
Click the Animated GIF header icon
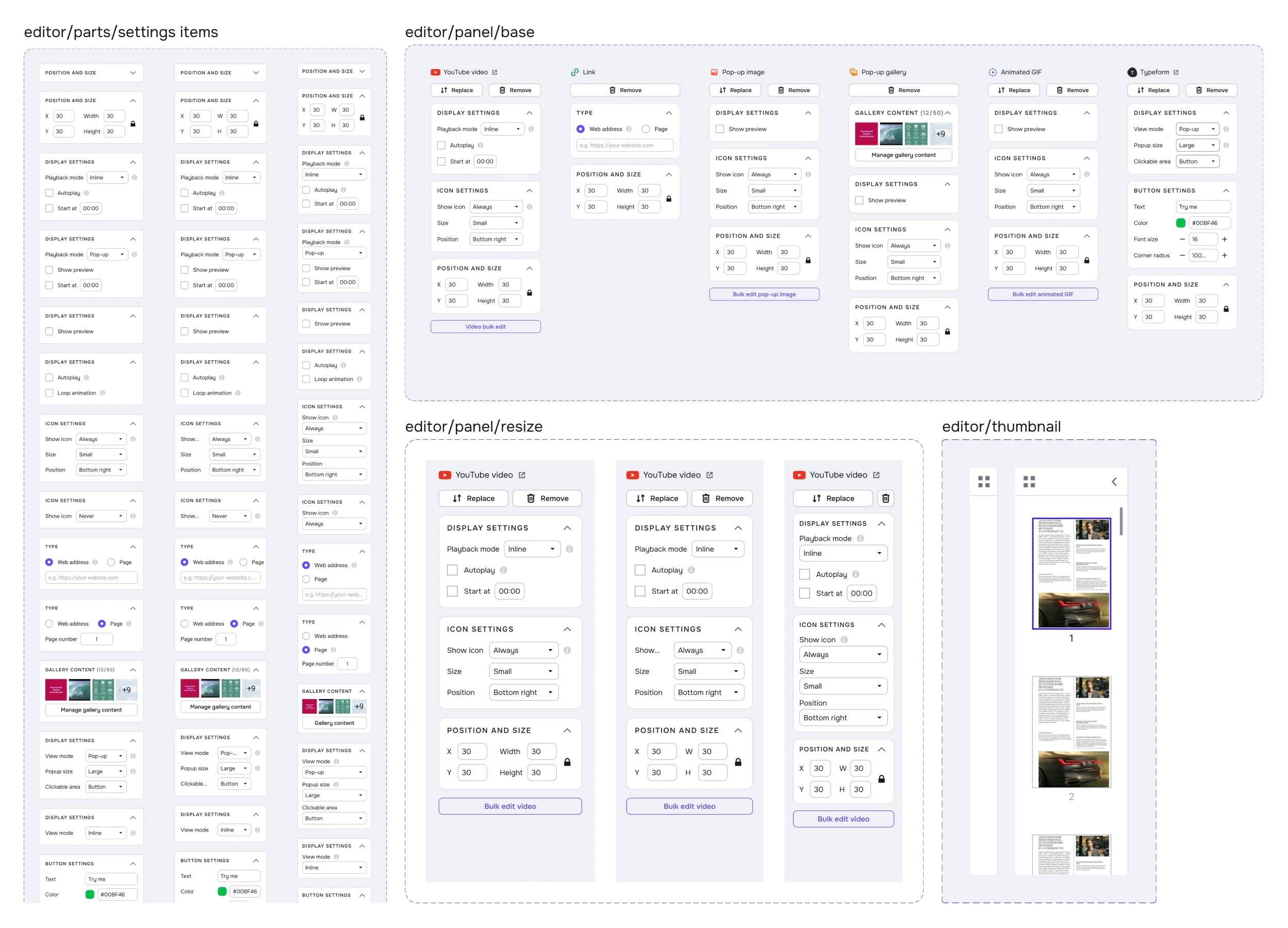(x=993, y=72)
